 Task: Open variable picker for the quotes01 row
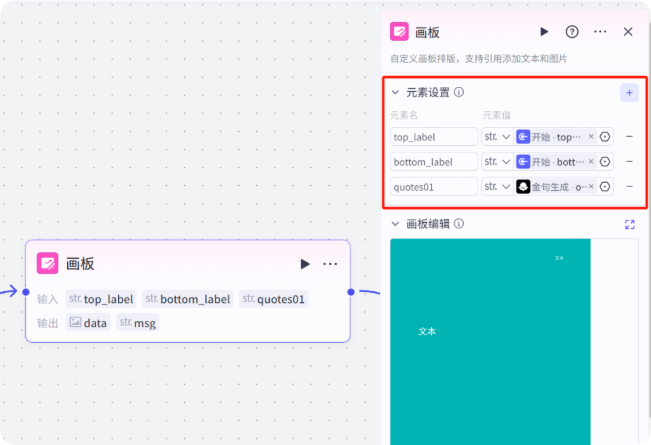605,187
